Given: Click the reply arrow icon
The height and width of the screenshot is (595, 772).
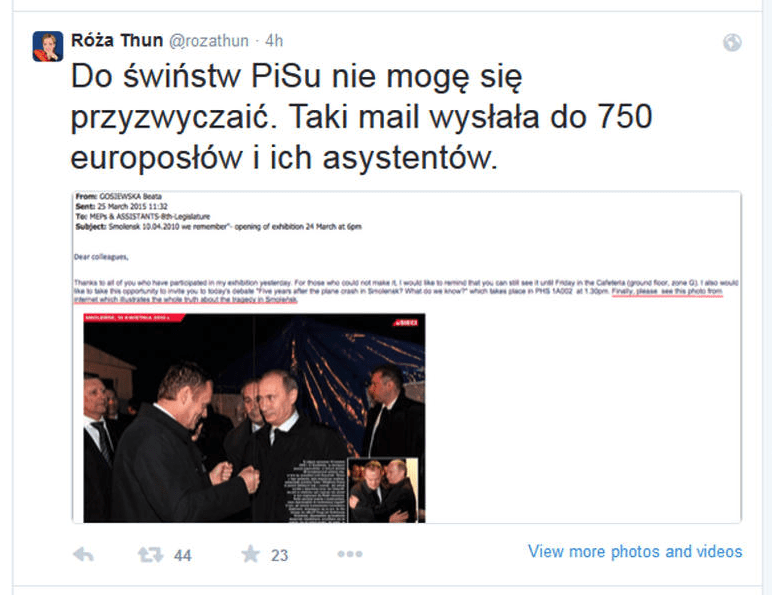Looking at the screenshot, I should [x=83, y=555].
